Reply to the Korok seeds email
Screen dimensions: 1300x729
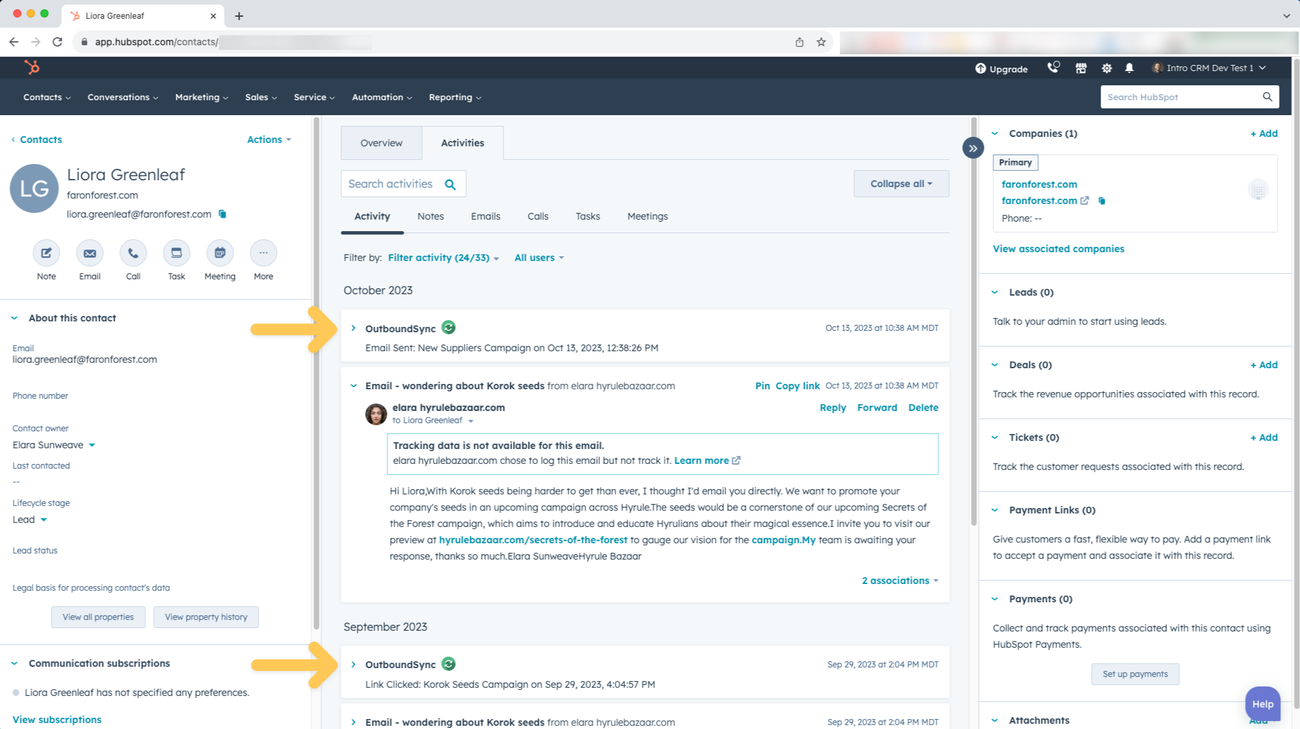click(x=832, y=407)
